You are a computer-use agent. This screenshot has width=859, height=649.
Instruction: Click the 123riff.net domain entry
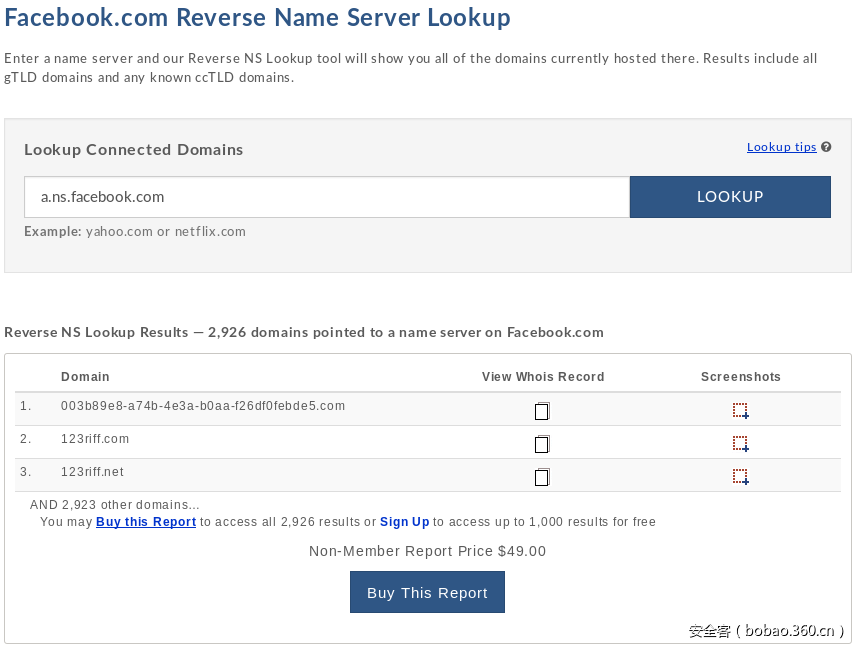point(93,471)
